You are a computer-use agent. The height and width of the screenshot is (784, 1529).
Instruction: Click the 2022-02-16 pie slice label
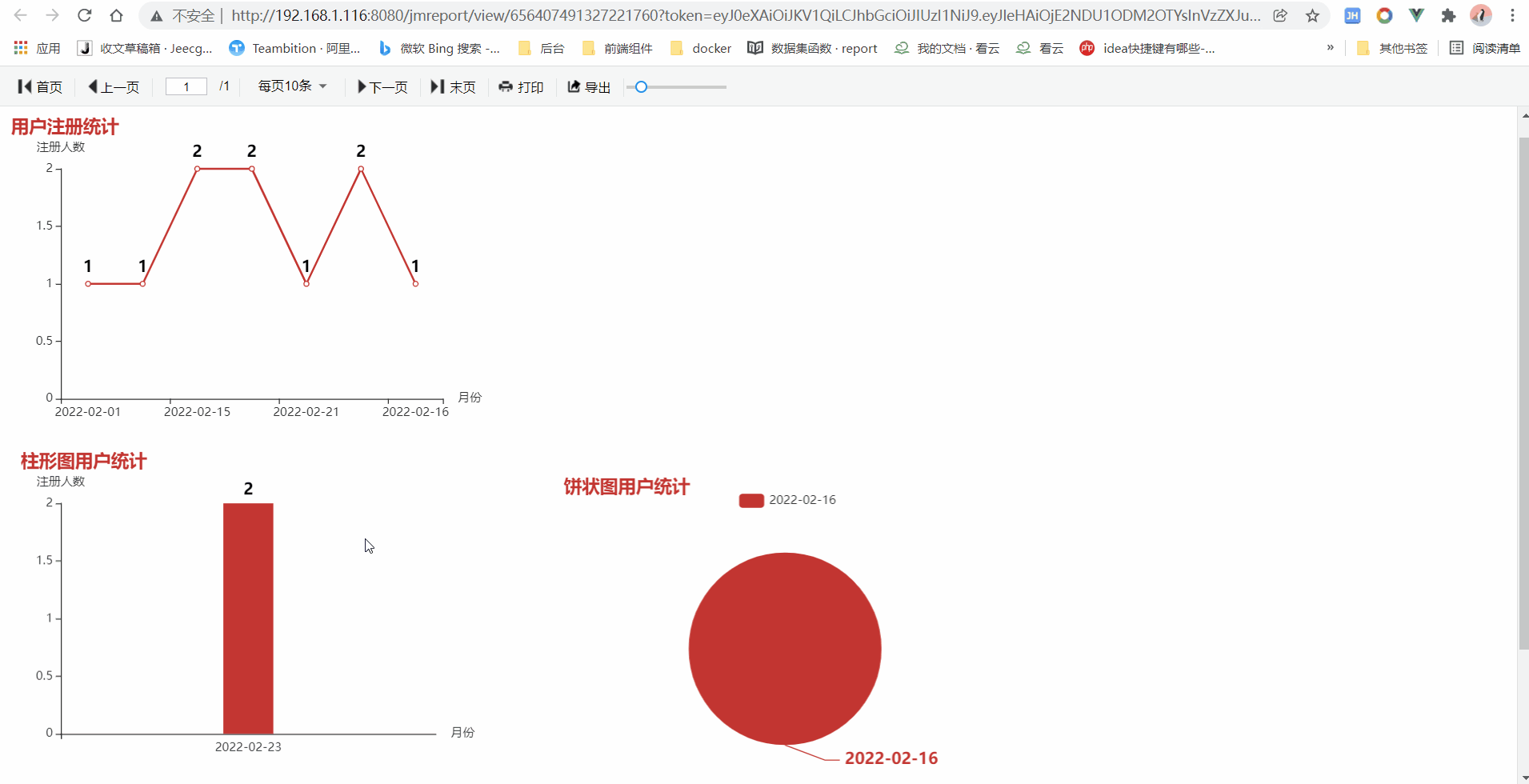click(x=891, y=758)
